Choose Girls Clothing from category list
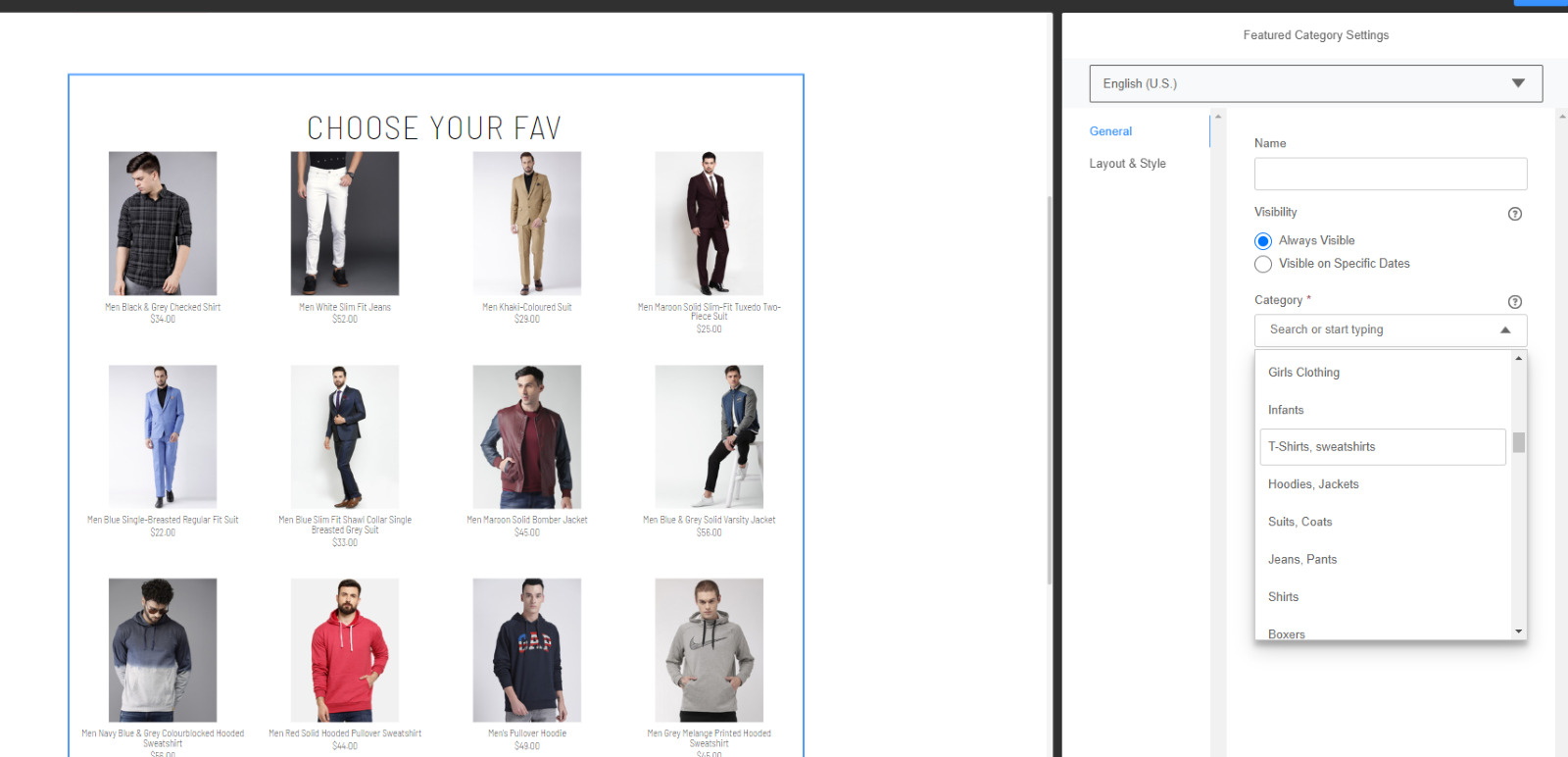1568x757 pixels. point(1303,373)
